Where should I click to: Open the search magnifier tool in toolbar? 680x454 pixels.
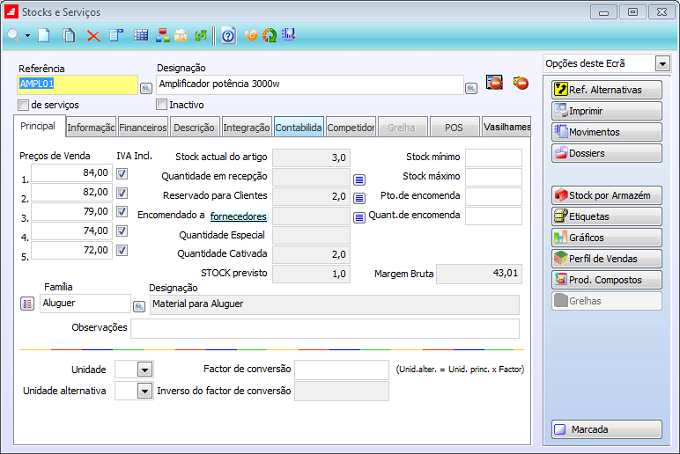click(x=14, y=35)
